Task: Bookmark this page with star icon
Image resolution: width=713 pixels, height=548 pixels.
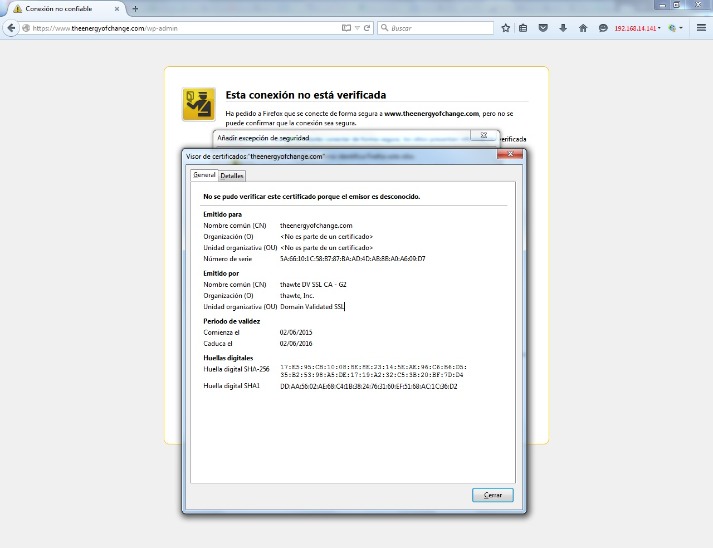Action: click(x=505, y=28)
